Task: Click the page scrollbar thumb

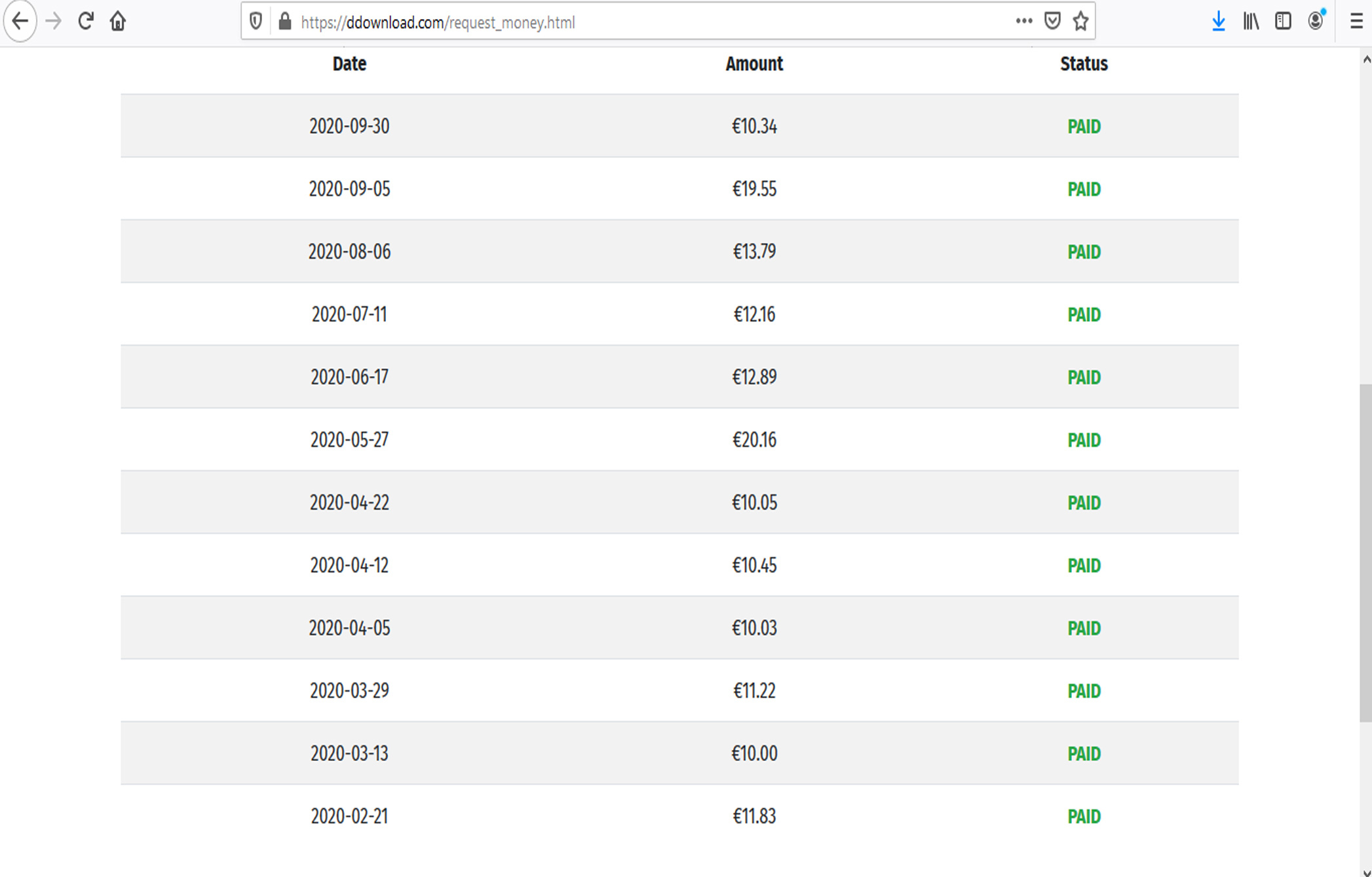Action: [1365, 553]
